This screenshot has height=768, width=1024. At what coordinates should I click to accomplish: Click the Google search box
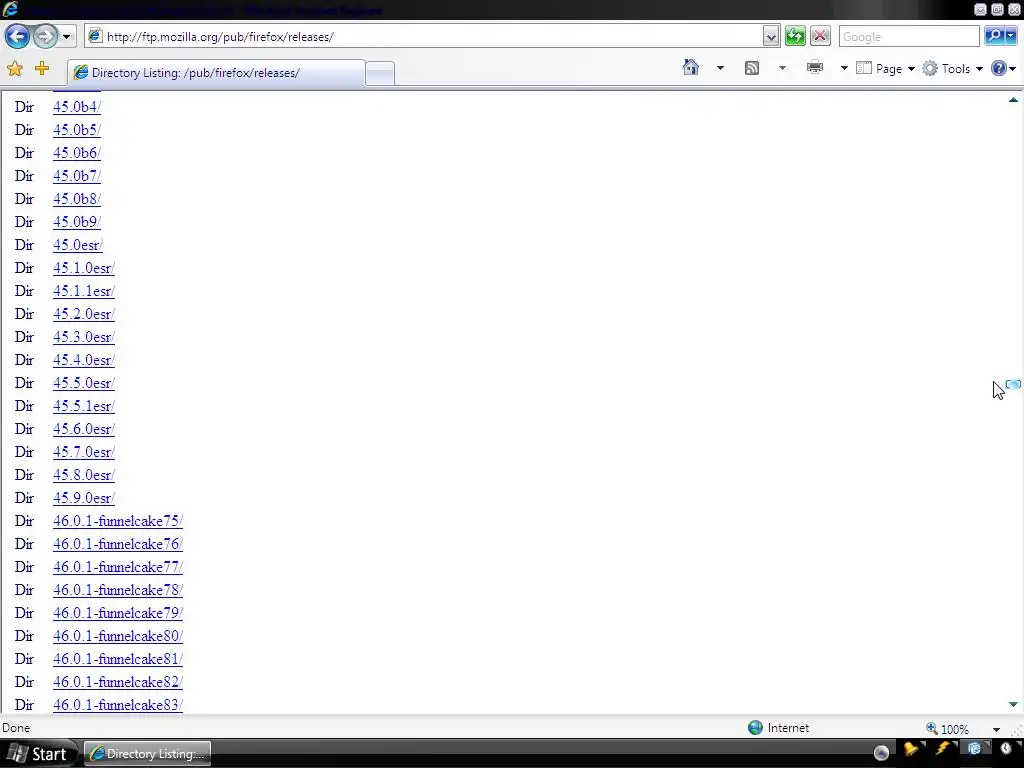(x=909, y=37)
